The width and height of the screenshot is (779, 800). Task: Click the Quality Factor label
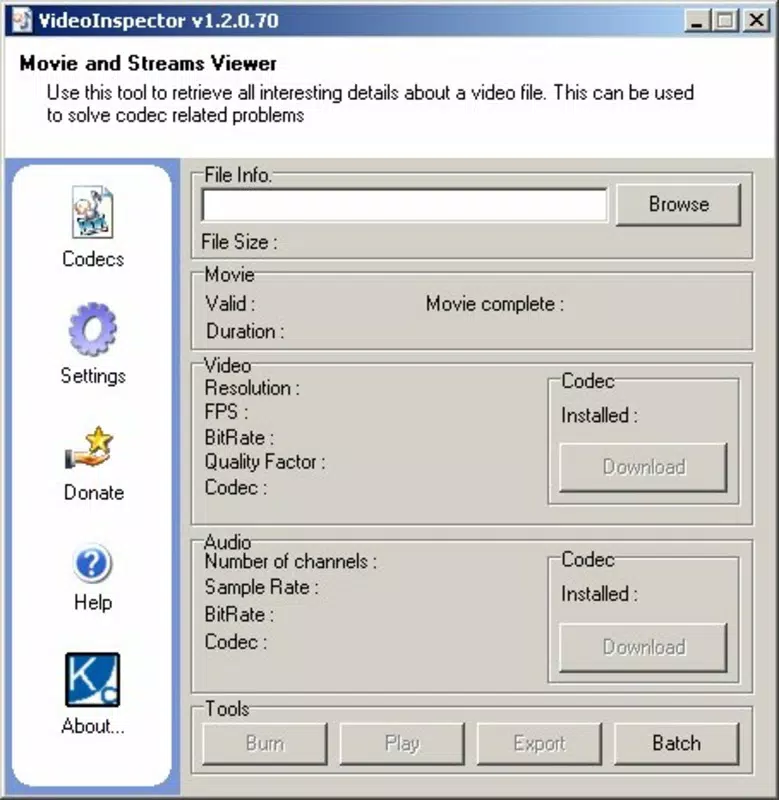coord(265,462)
